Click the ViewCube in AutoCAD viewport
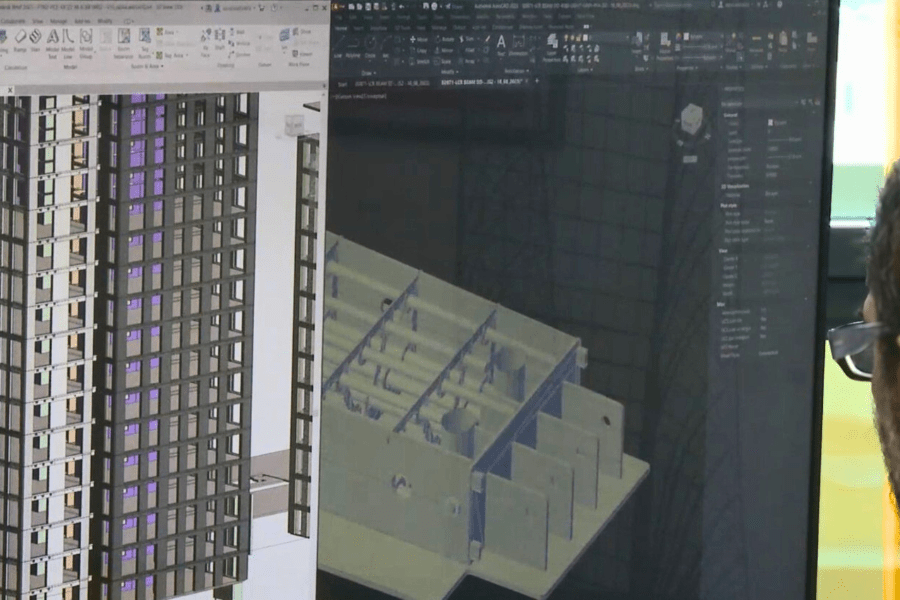 coord(690,120)
